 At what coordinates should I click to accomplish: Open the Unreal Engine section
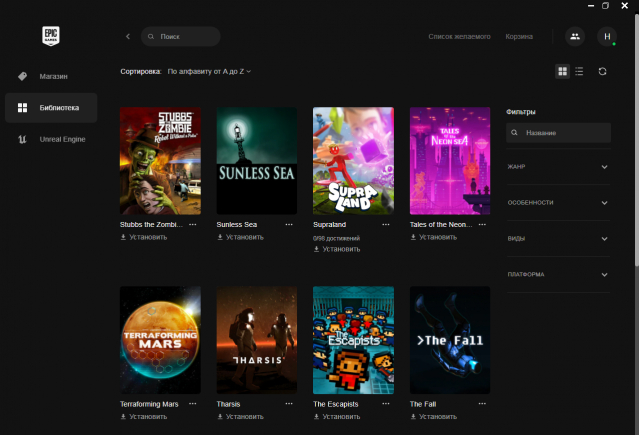click(51, 139)
